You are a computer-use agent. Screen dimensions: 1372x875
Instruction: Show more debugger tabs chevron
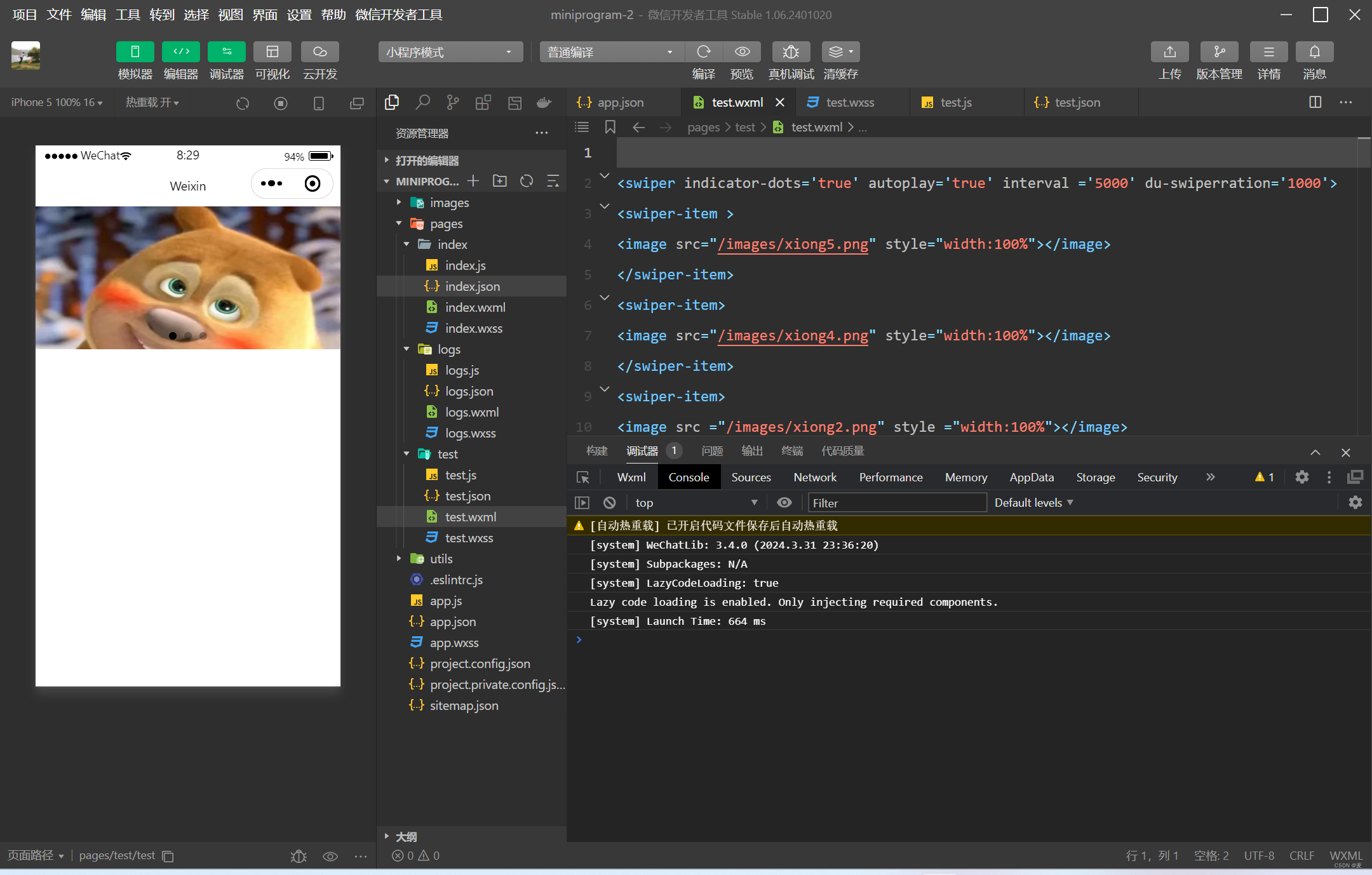(x=1210, y=477)
